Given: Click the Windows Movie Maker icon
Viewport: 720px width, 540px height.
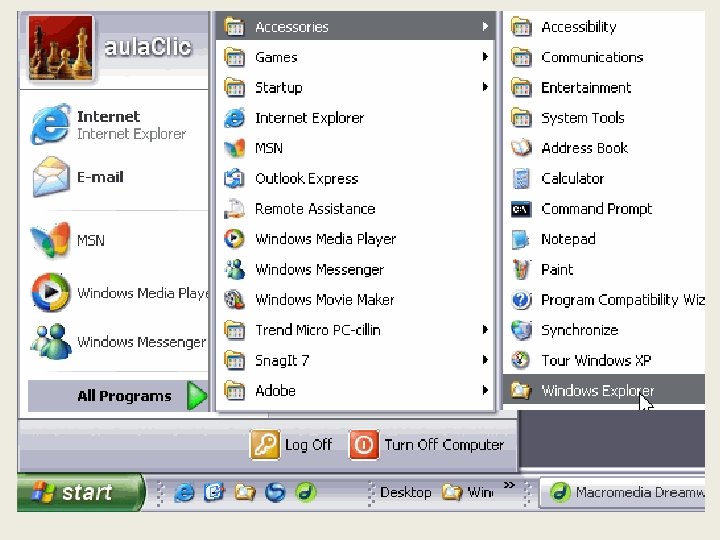Looking at the screenshot, I should coord(234,299).
